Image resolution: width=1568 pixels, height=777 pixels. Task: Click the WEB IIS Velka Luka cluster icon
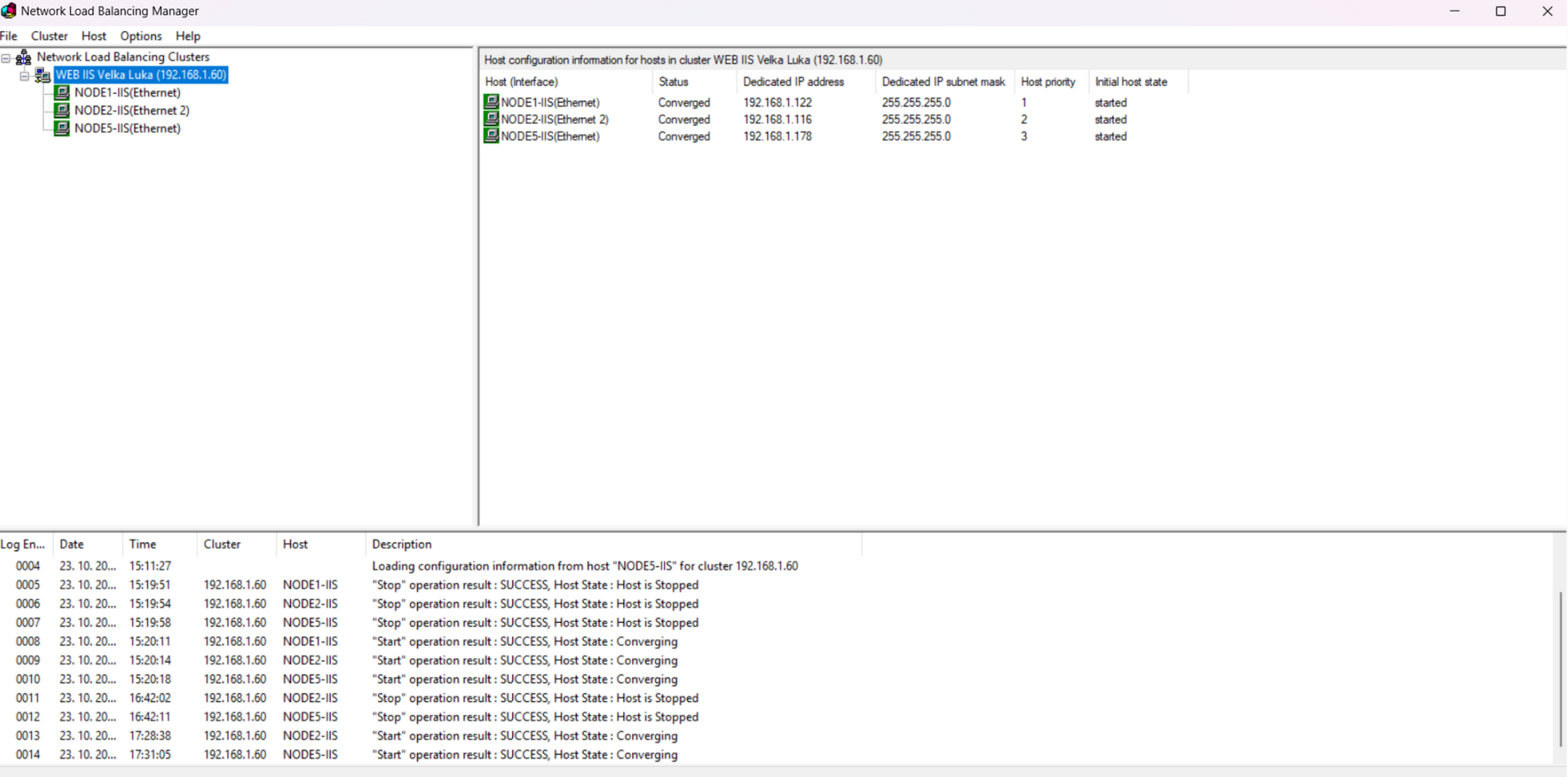42,75
